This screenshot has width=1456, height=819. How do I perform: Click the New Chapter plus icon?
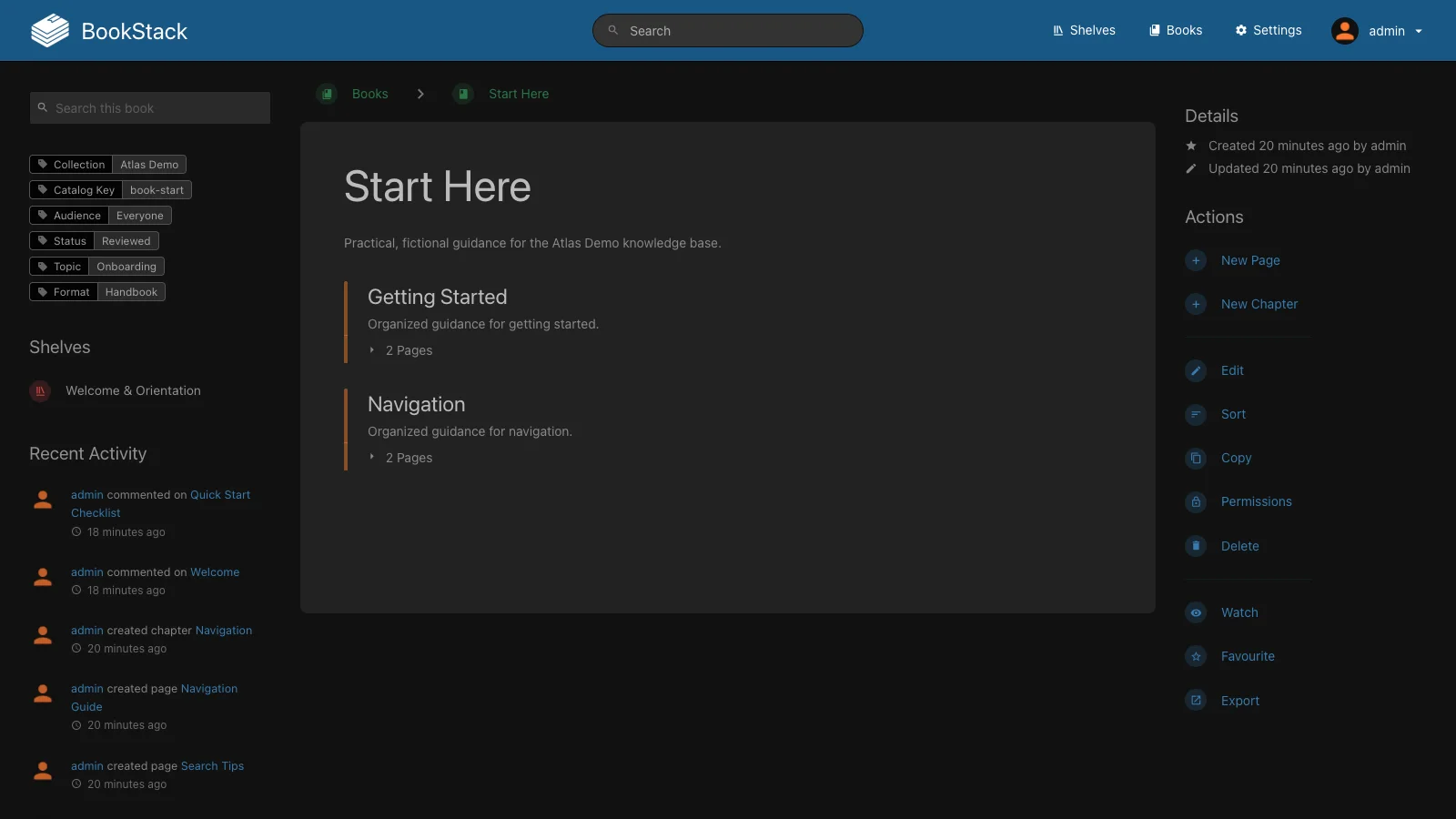(1196, 304)
